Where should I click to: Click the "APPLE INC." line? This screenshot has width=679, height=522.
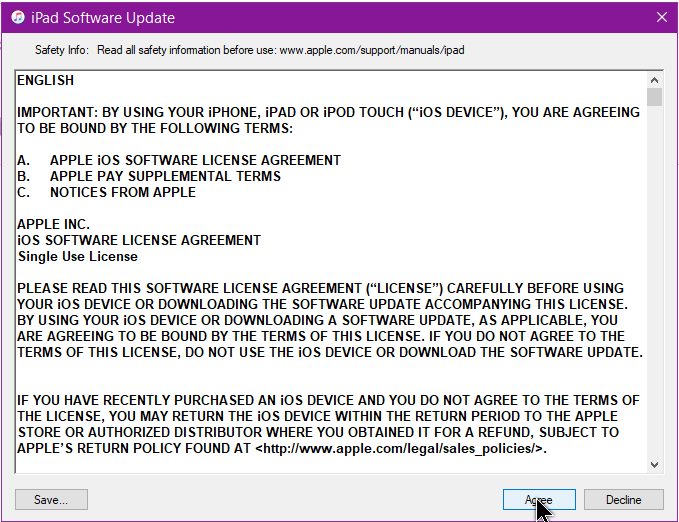[x=53, y=224]
